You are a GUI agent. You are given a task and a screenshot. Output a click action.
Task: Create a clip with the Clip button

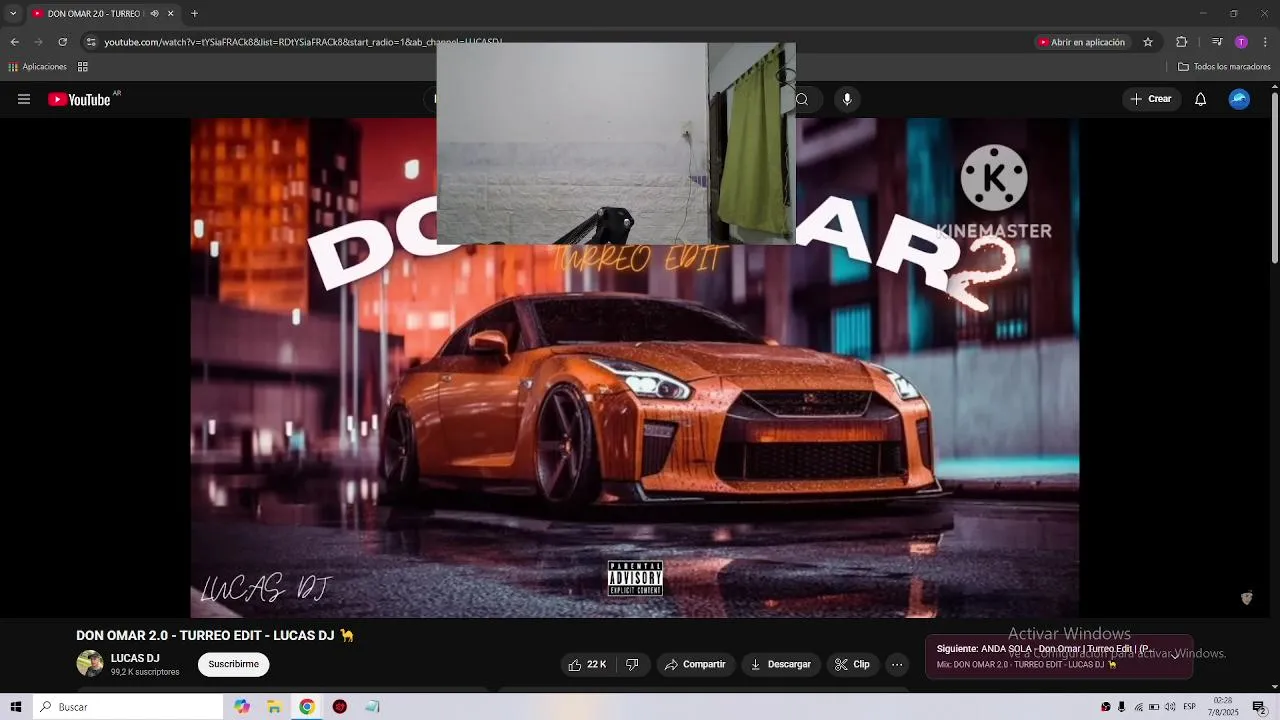[x=853, y=664]
